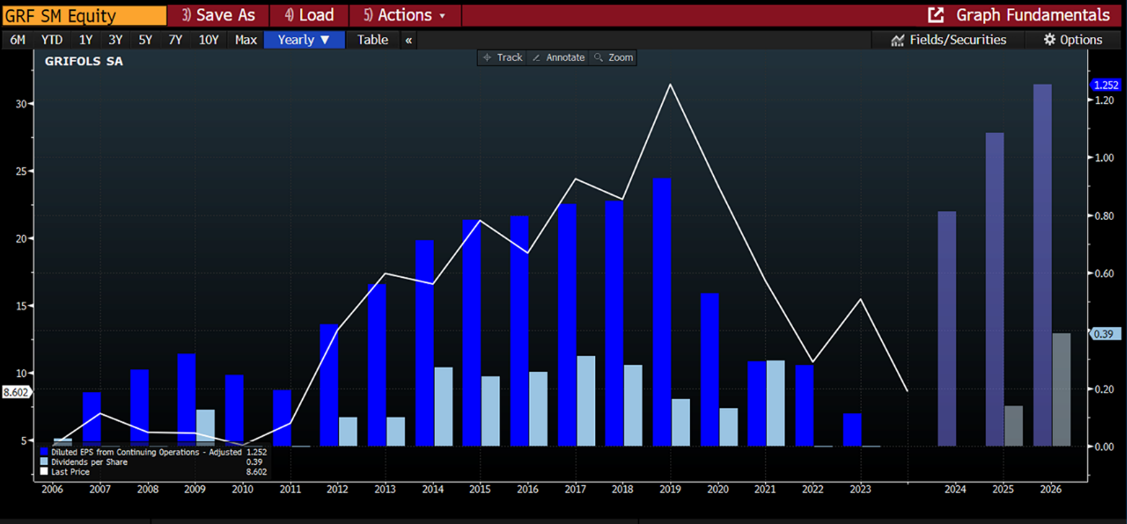Click the 2026 x-axis year label

pyautogui.click(x=1050, y=488)
